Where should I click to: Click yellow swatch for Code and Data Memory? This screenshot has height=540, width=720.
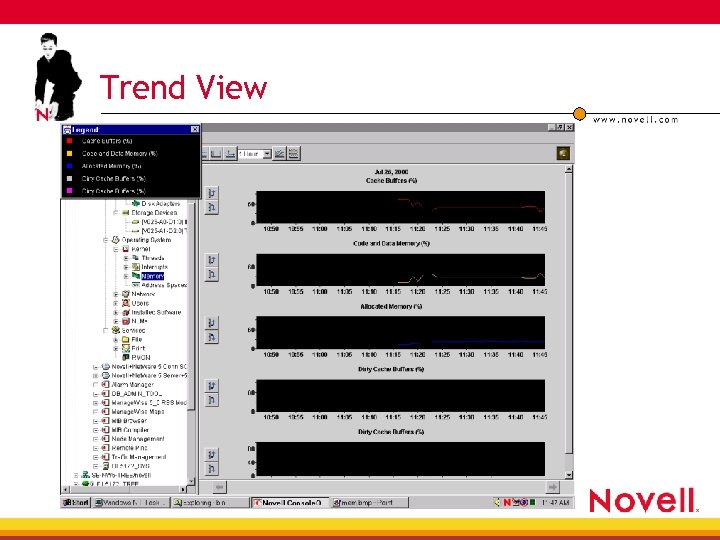70,153
